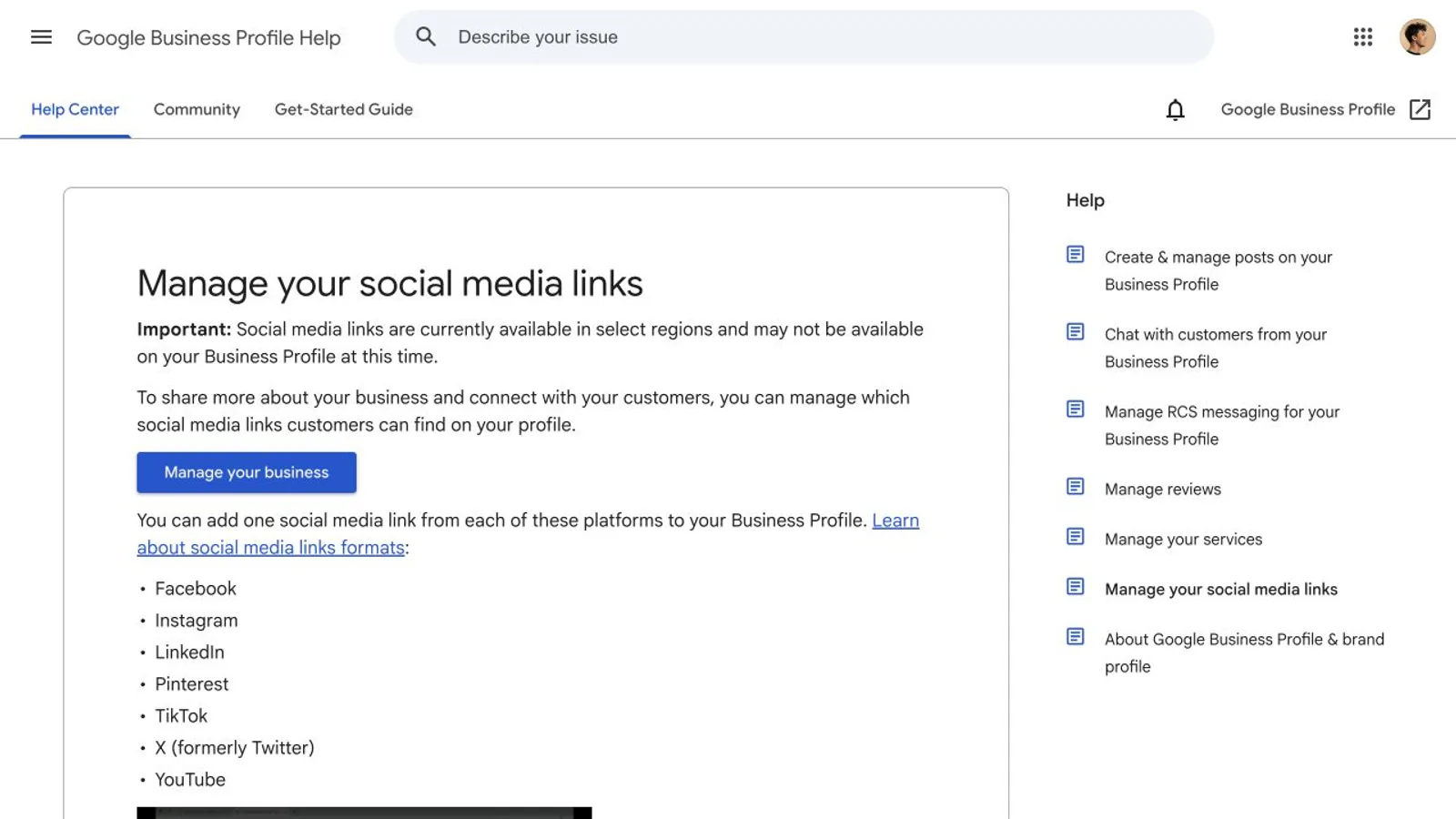The height and width of the screenshot is (819, 1456).
Task: Open the notifications bell
Action: pos(1175,110)
